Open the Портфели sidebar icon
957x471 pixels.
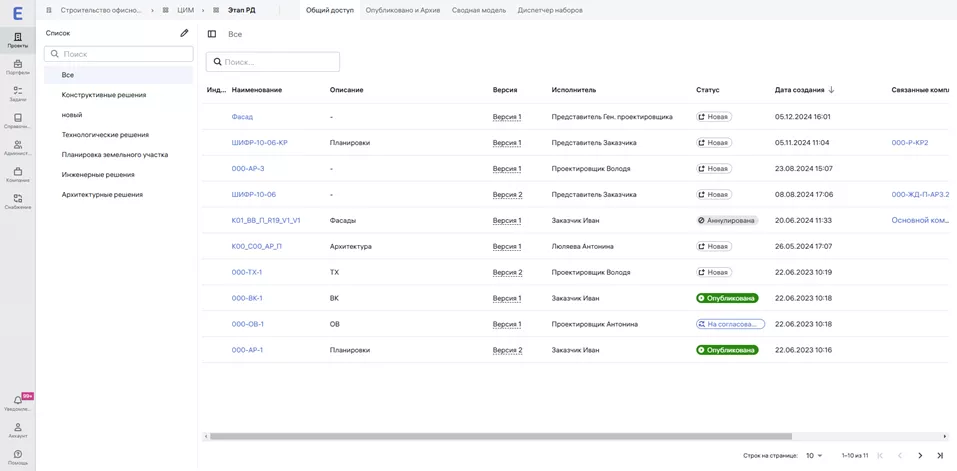[17, 66]
